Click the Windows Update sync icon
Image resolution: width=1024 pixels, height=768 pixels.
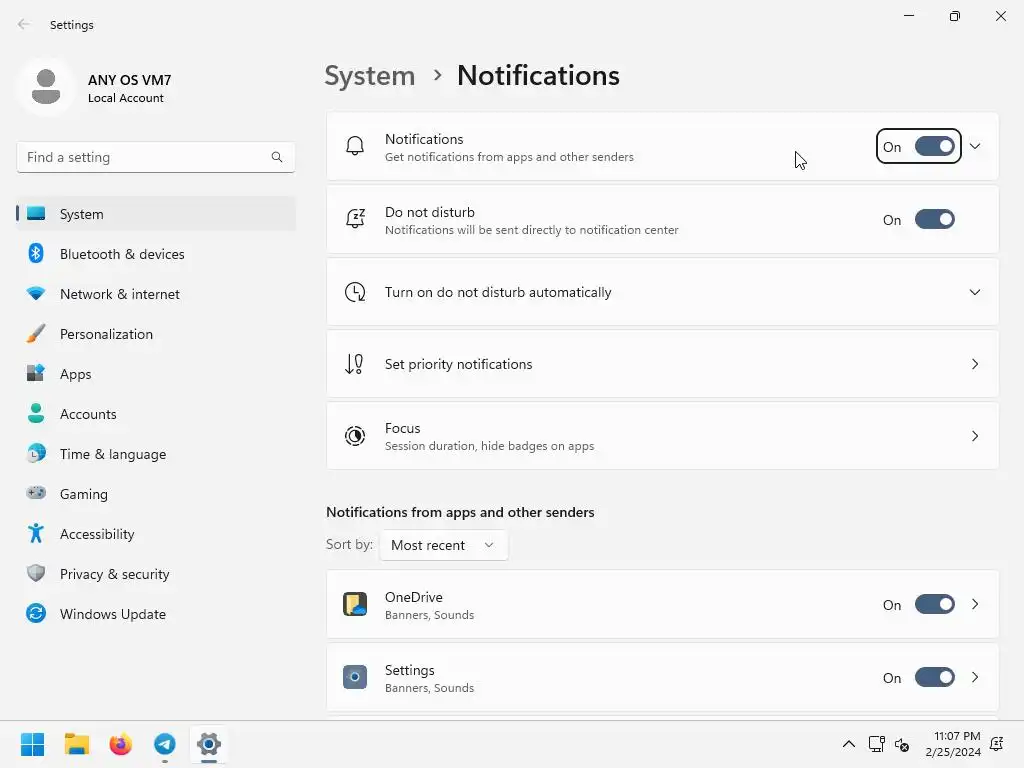[x=36, y=614]
